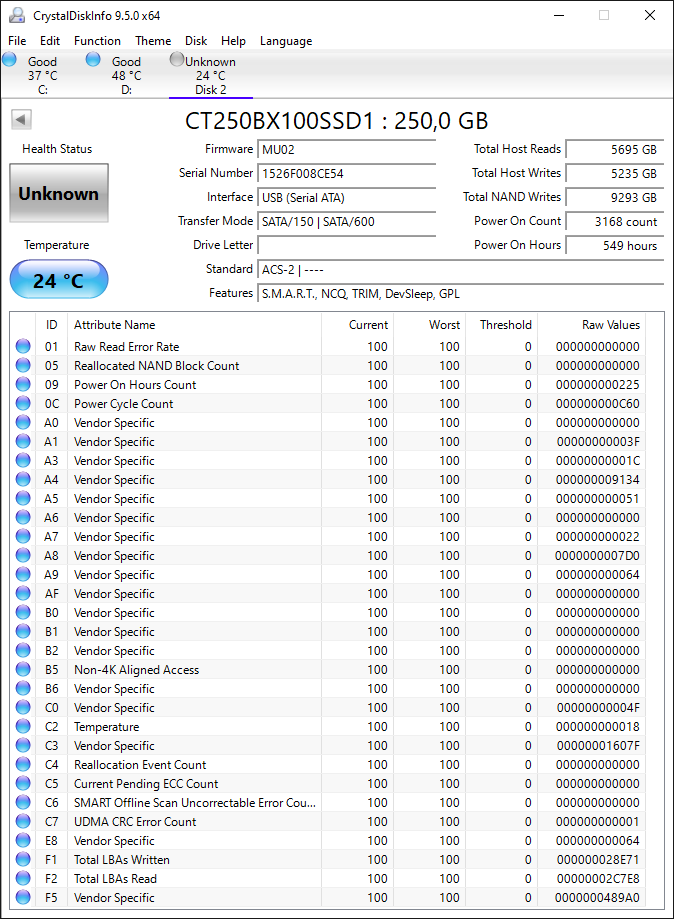Click raw value 000000000C60

pyautogui.click(x=598, y=403)
